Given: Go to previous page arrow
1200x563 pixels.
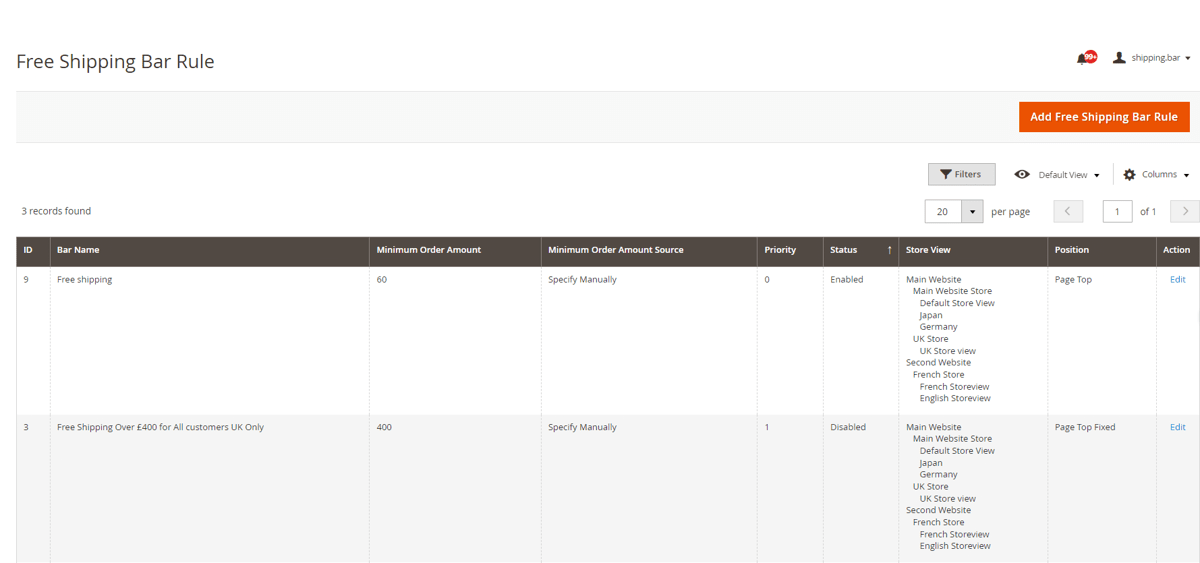Looking at the screenshot, I should pyautogui.click(x=1067, y=211).
